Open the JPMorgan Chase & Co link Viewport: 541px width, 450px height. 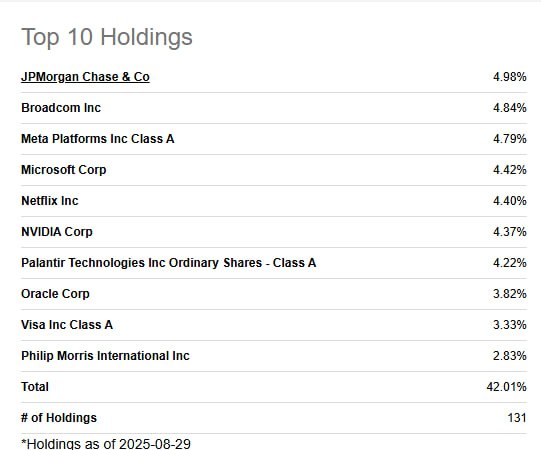click(x=85, y=77)
